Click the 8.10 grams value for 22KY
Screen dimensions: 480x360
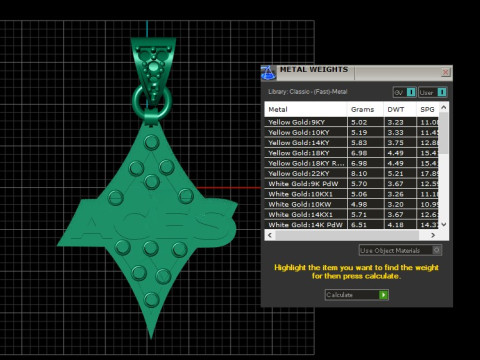pyautogui.click(x=359, y=173)
